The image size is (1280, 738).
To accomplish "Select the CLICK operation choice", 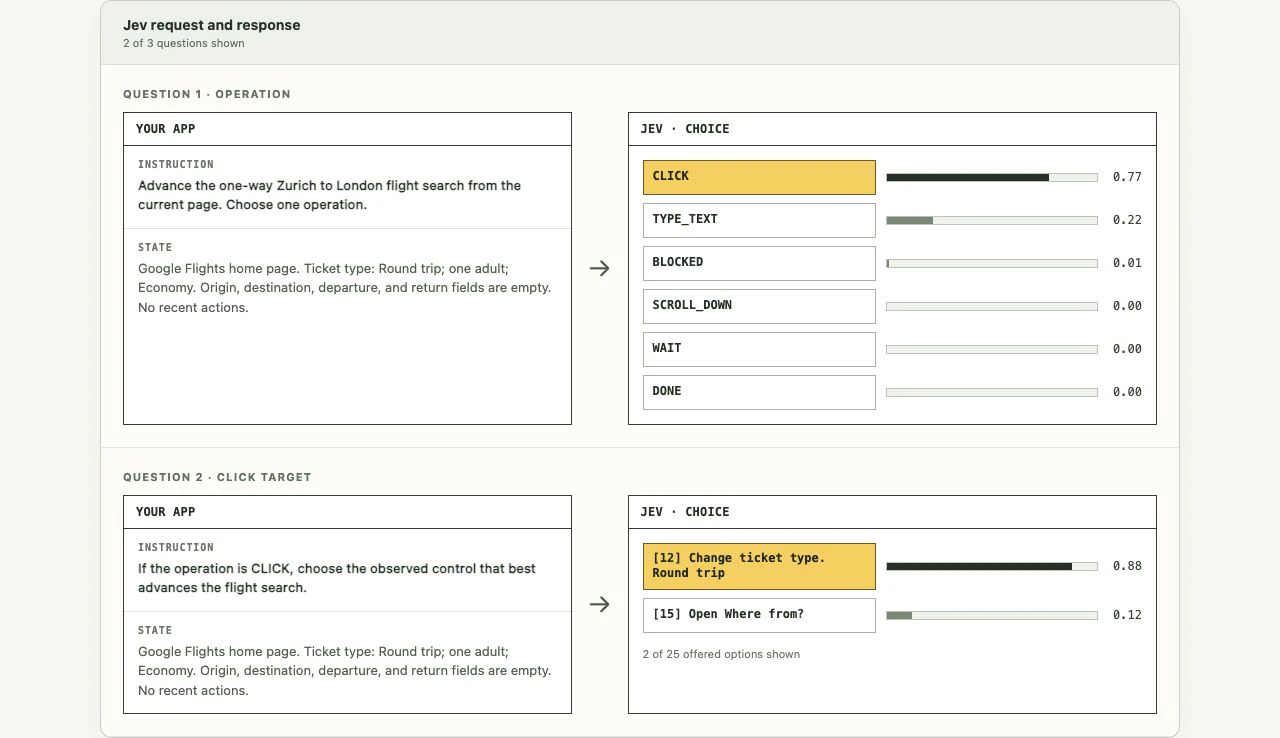I will tap(759, 177).
